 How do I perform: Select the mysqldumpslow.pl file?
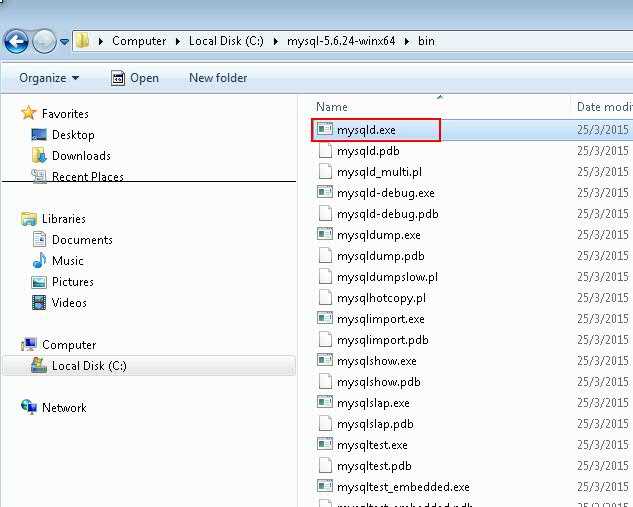pos(387,277)
